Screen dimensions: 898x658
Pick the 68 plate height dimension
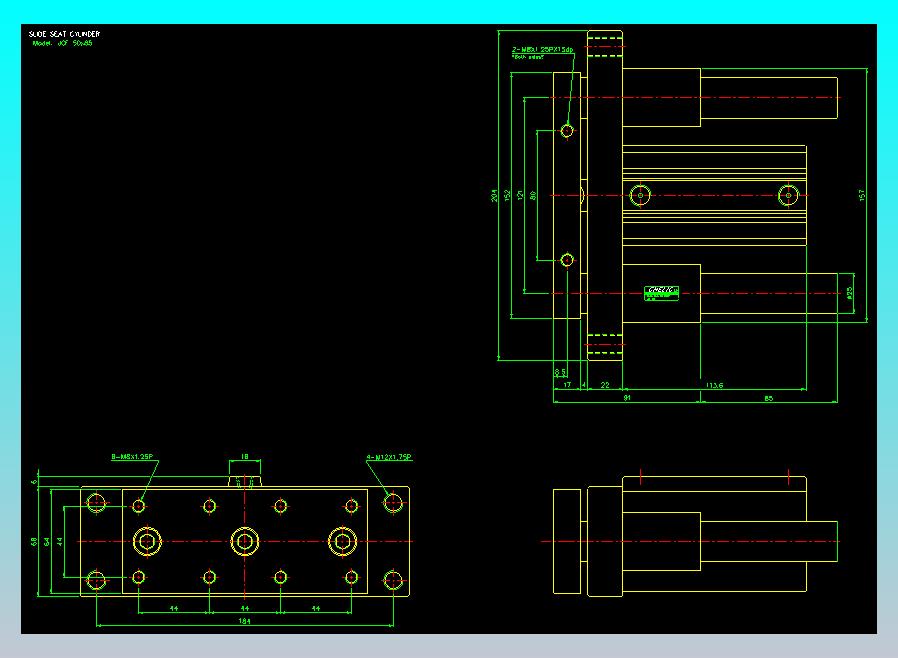click(x=34, y=541)
